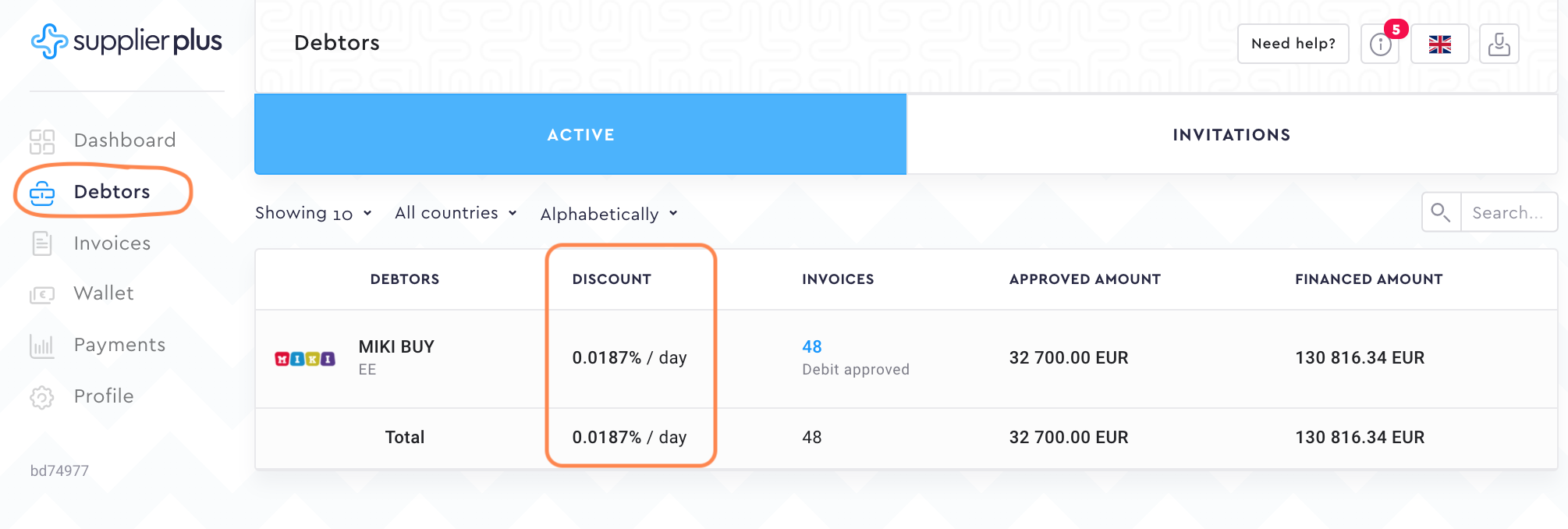Open the 48 invoices link
Image resolution: width=1568 pixels, height=529 pixels.
(811, 346)
